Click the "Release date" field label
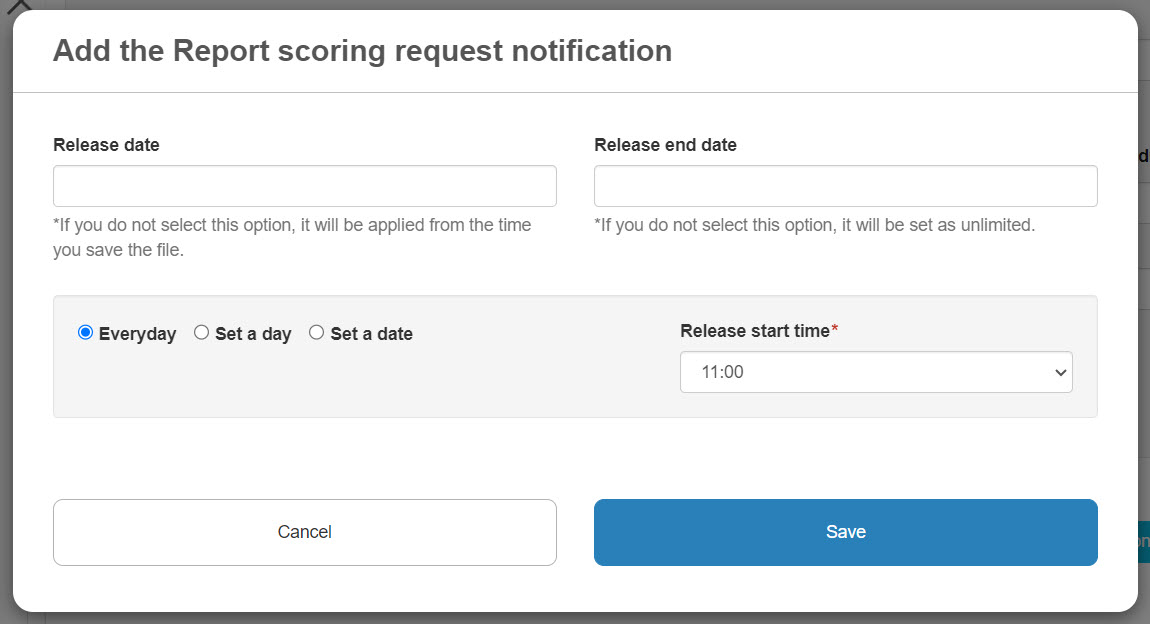The image size is (1150, 624). click(106, 145)
